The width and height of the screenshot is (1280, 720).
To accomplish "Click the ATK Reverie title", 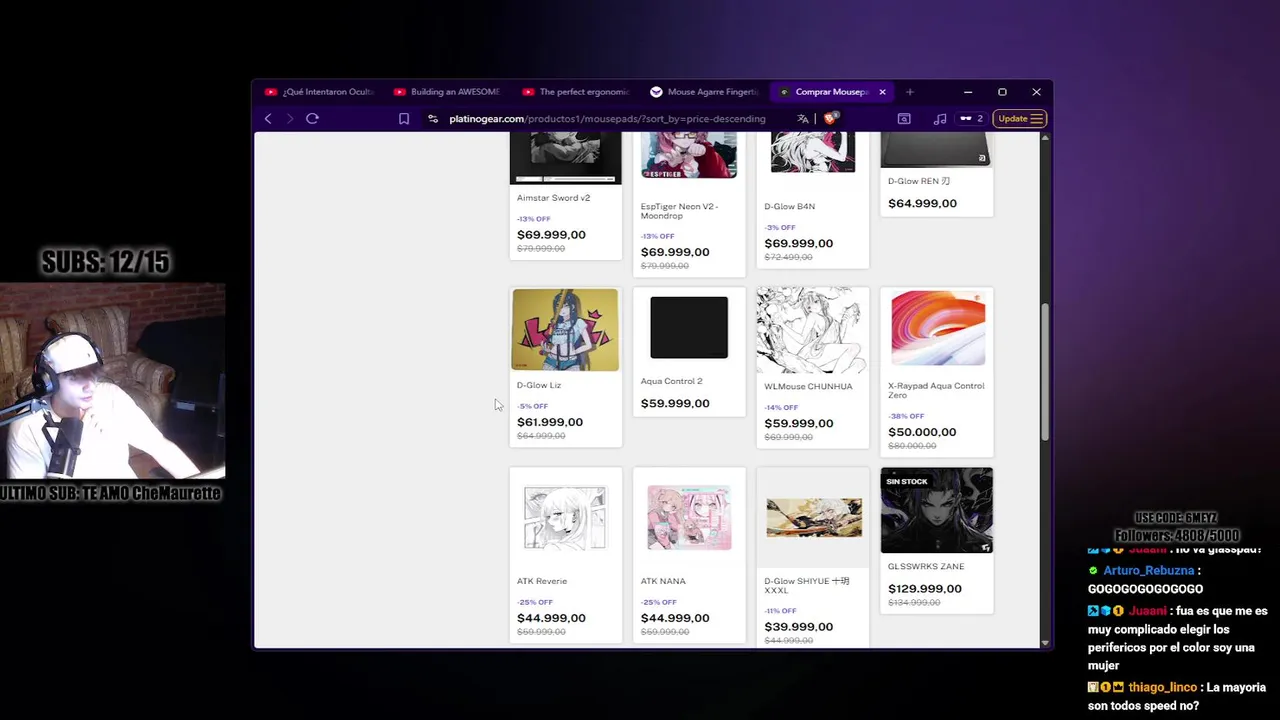I will click(x=542, y=581).
